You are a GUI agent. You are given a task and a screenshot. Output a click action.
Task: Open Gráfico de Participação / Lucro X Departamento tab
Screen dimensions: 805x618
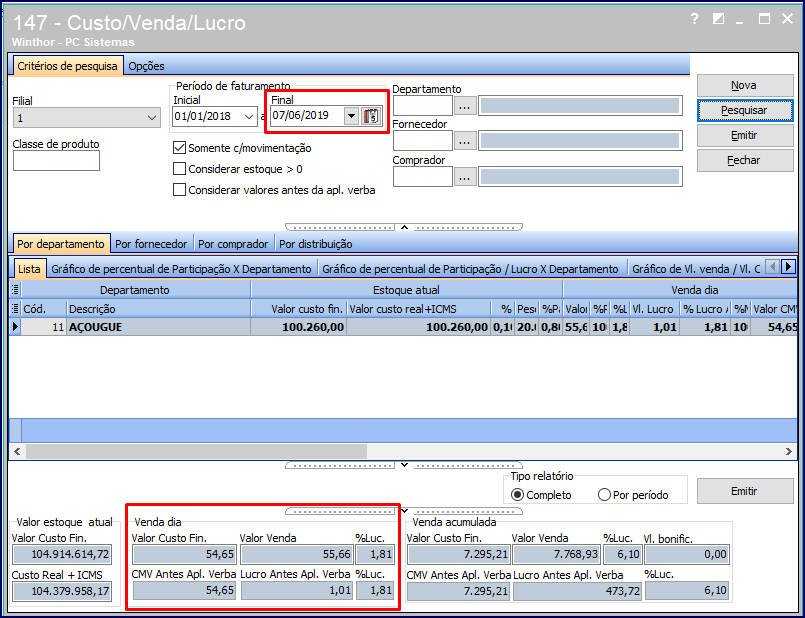[470, 269]
